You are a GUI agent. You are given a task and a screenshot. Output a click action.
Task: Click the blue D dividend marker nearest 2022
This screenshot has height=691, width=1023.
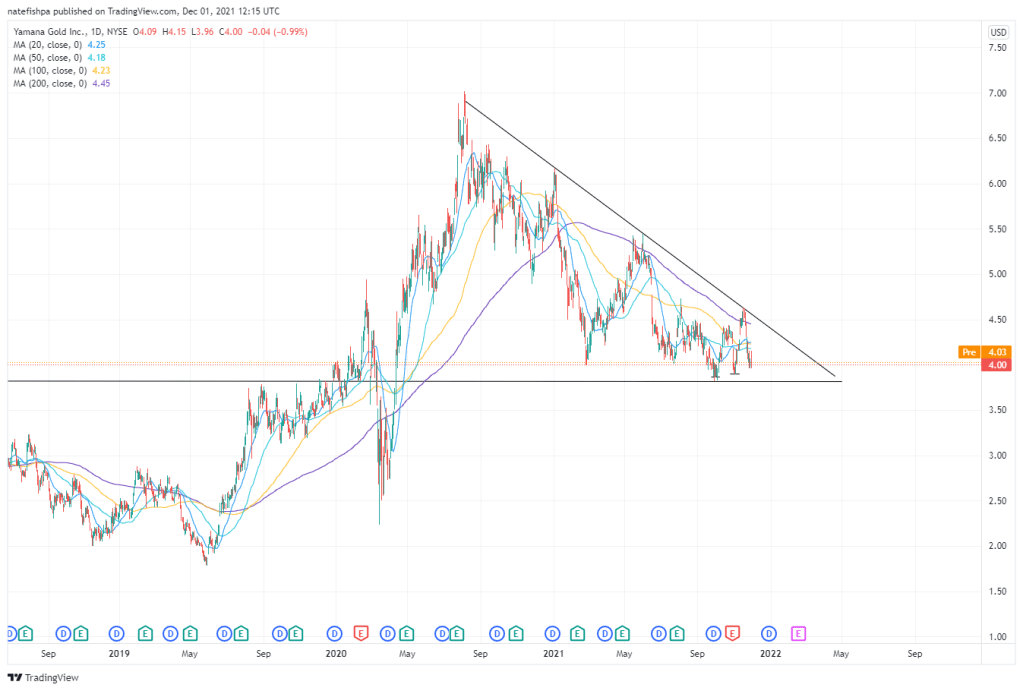pos(769,633)
